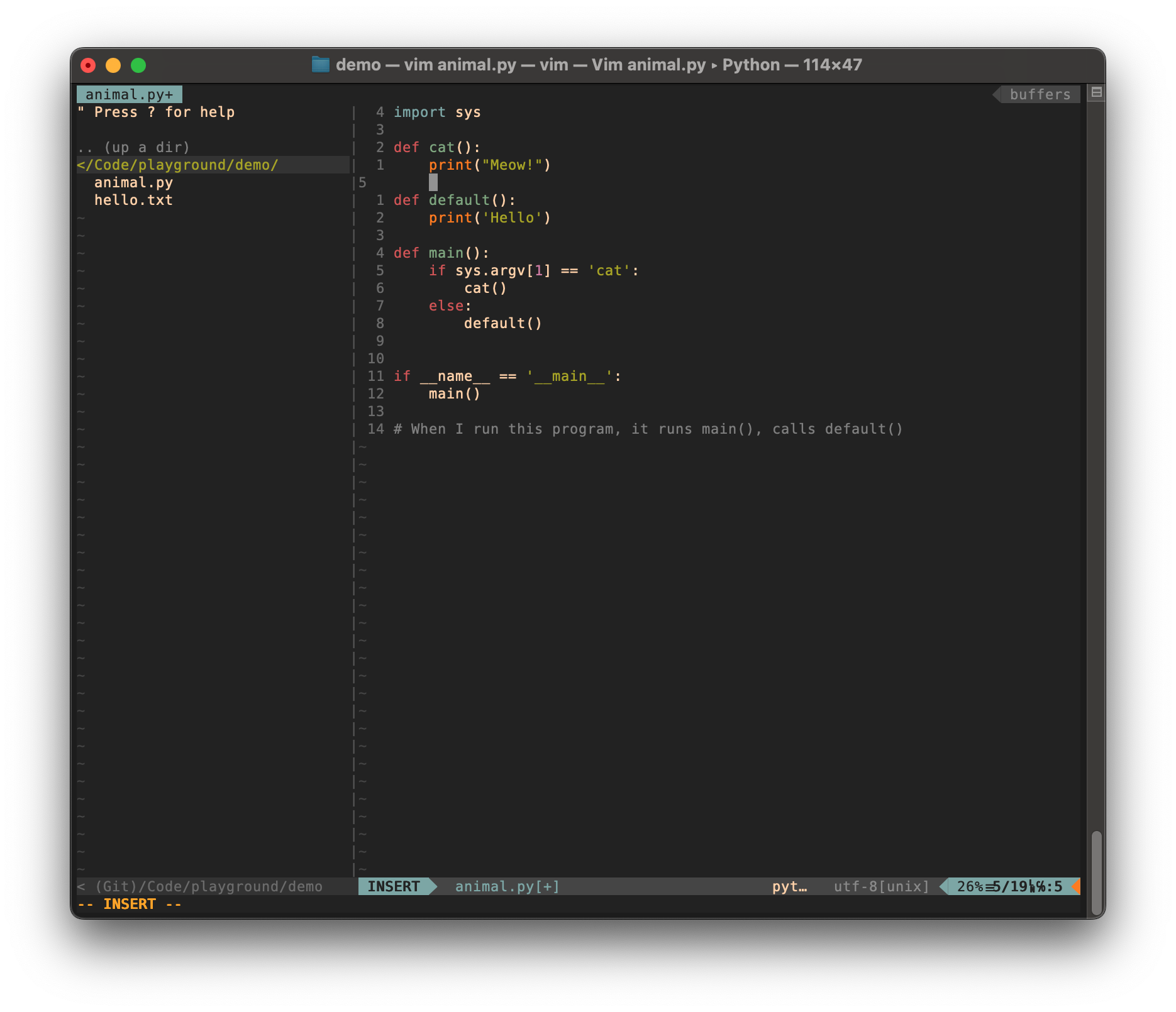Screen dimensions: 1176x1012
Task: Open animal.py in the file tree
Action: coord(133,182)
